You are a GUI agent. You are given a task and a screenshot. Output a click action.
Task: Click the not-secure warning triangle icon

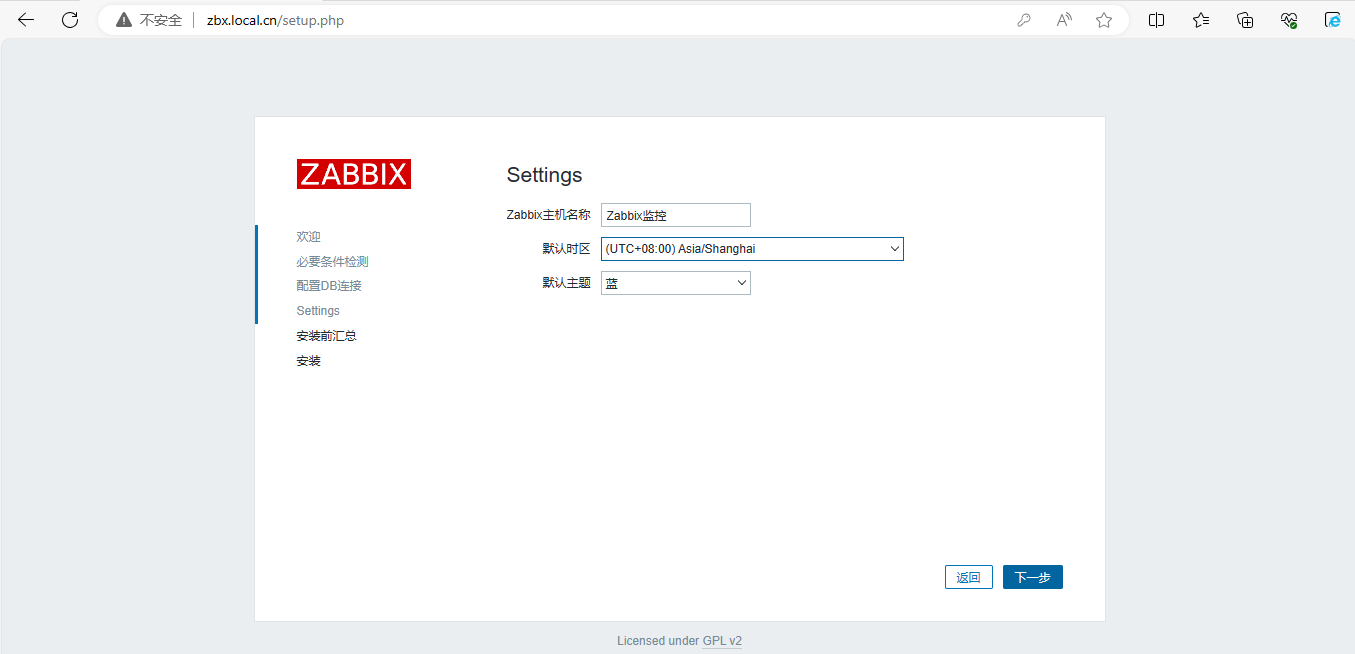coord(124,20)
